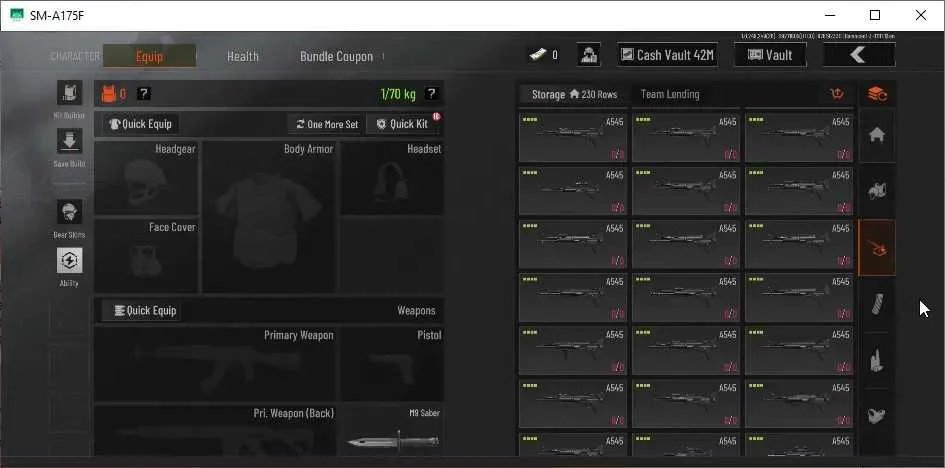Click the orange storage sort icon
Screen dimensions: 945x468
pos(837,94)
